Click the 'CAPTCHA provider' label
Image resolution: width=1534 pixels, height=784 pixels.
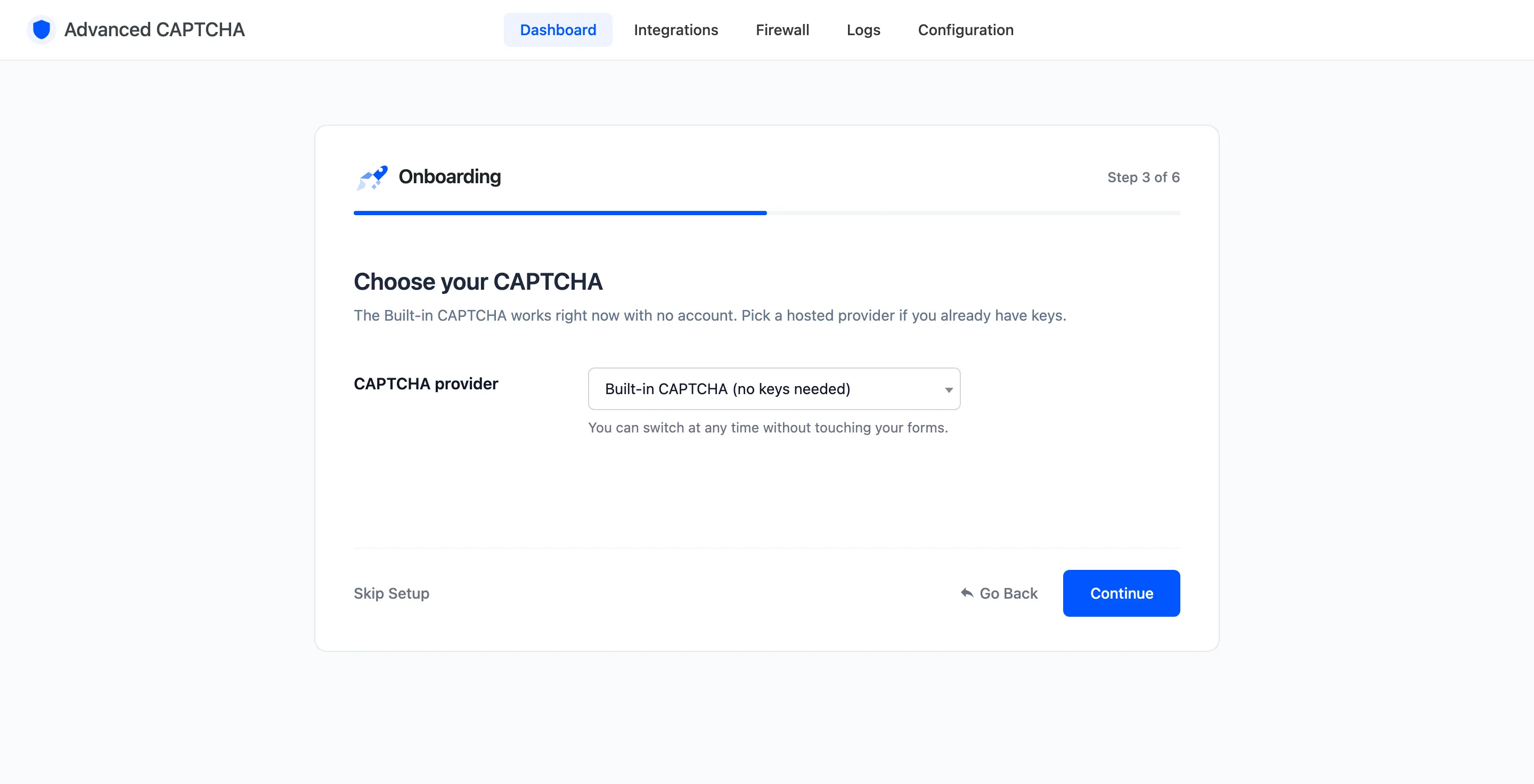point(426,383)
